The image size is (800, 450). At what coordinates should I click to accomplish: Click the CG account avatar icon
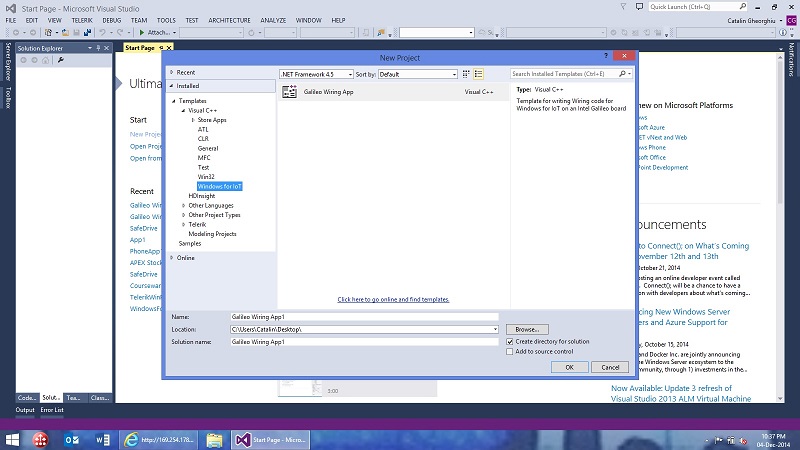pos(791,20)
